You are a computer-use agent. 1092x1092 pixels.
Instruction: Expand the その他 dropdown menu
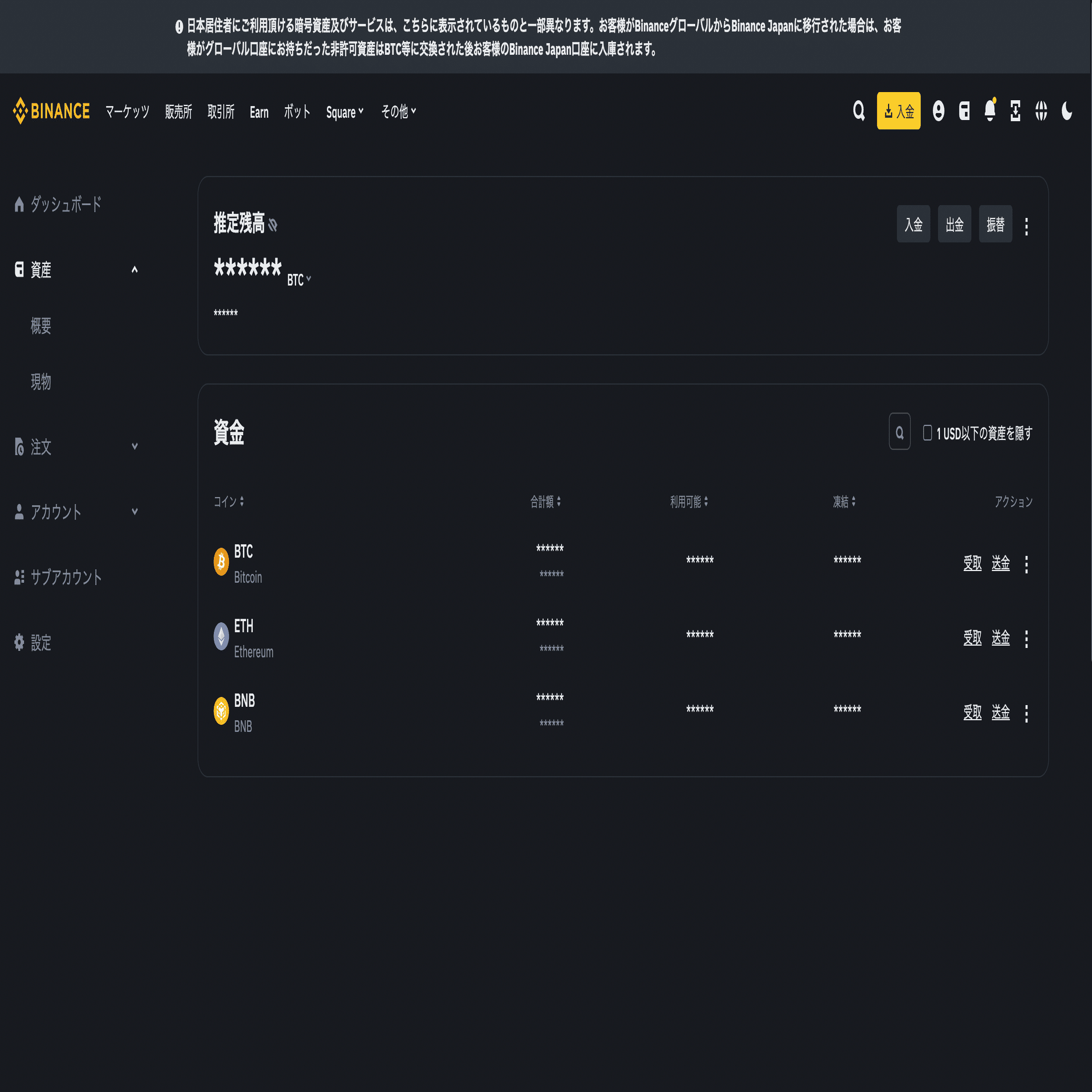[x=399, y=111]
